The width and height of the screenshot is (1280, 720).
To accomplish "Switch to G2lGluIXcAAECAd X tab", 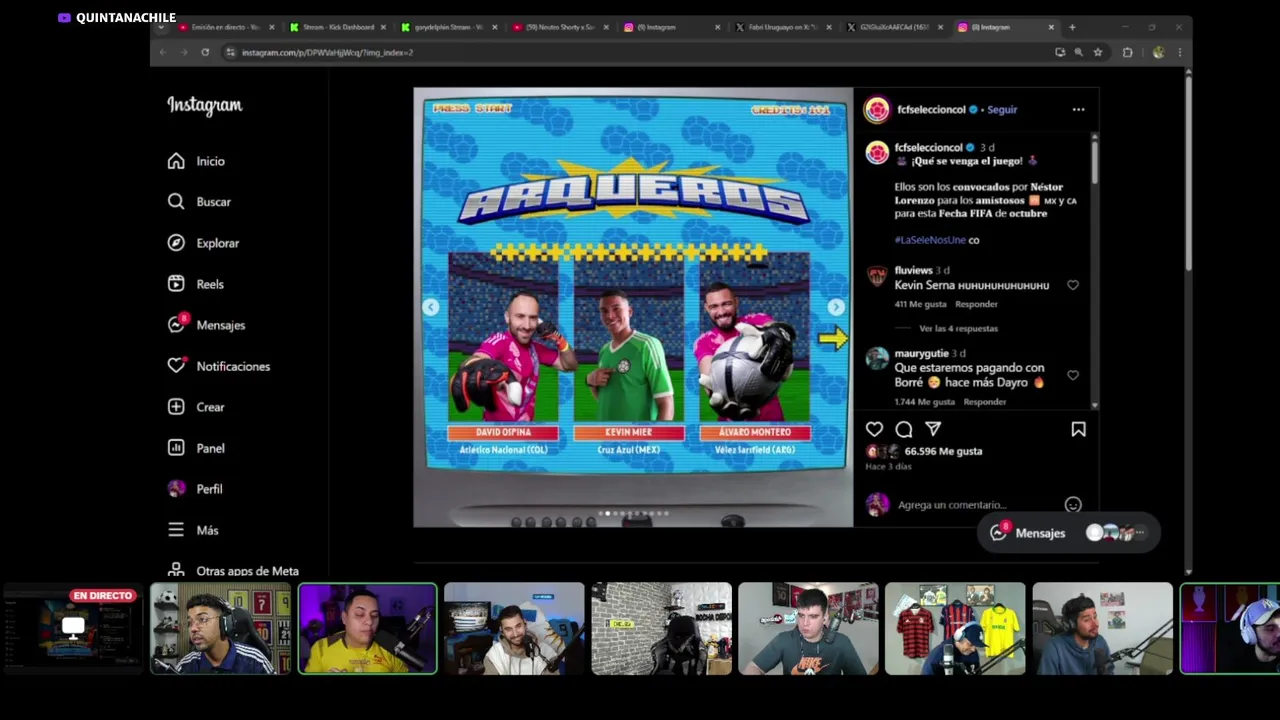I will 894,27.
